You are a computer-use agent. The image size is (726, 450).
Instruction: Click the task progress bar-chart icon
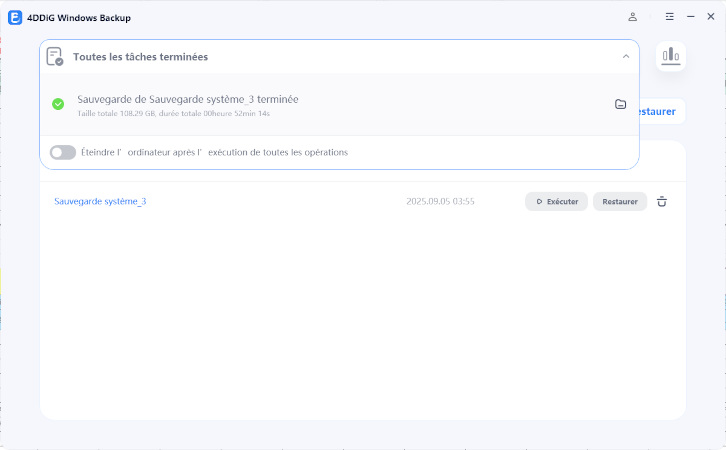click(x=670, y=57)
